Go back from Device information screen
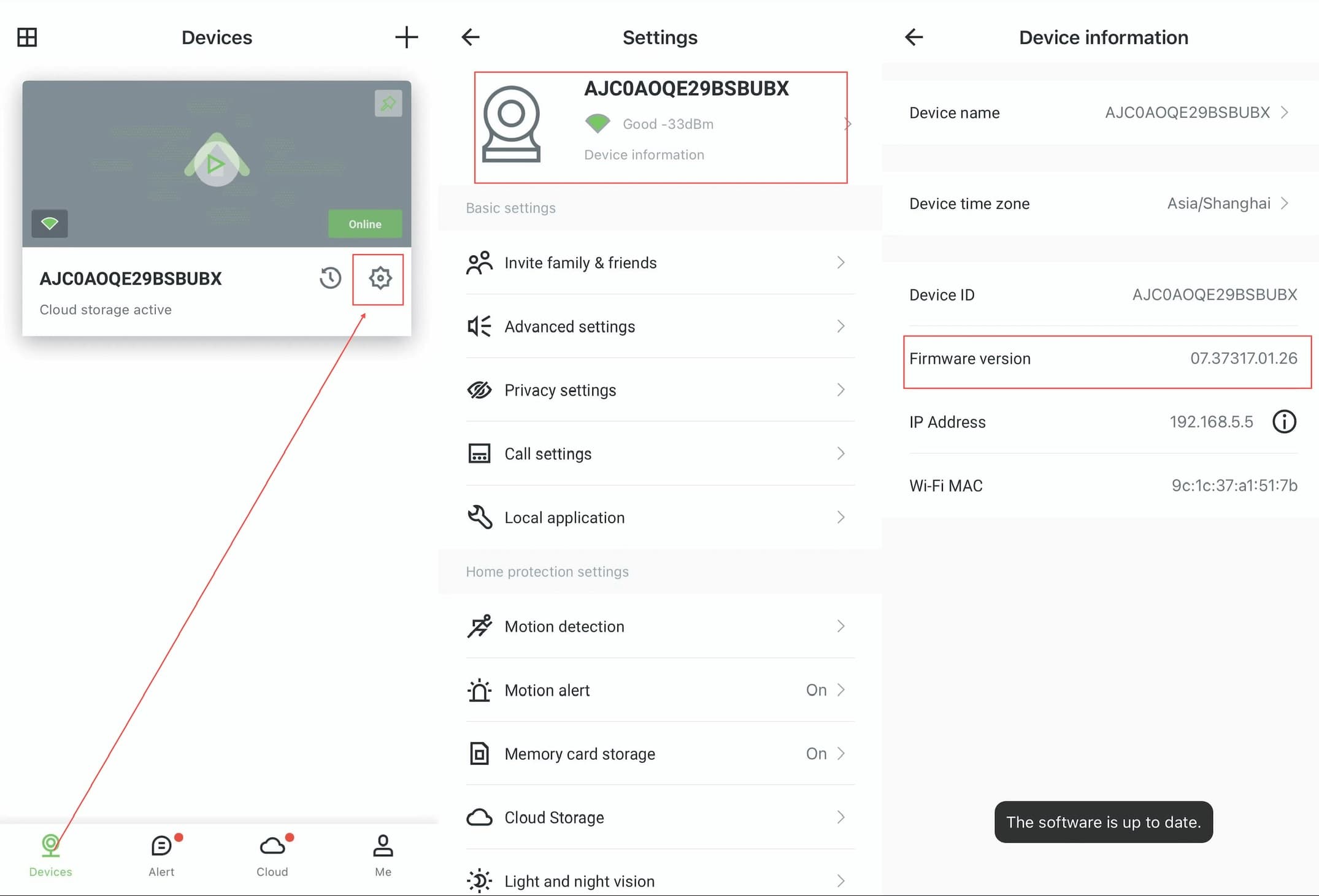Viewport: 1319px width, 896px height. click(914, 37)
